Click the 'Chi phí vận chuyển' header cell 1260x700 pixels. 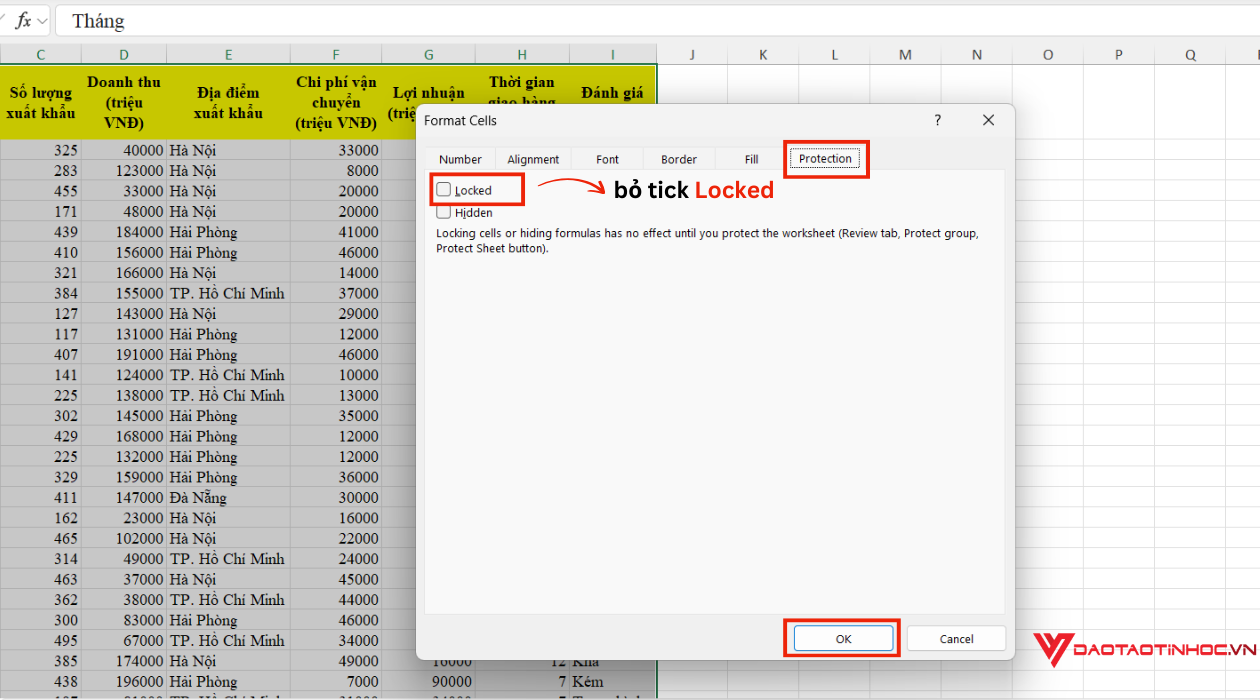click(x=336, y=102)
